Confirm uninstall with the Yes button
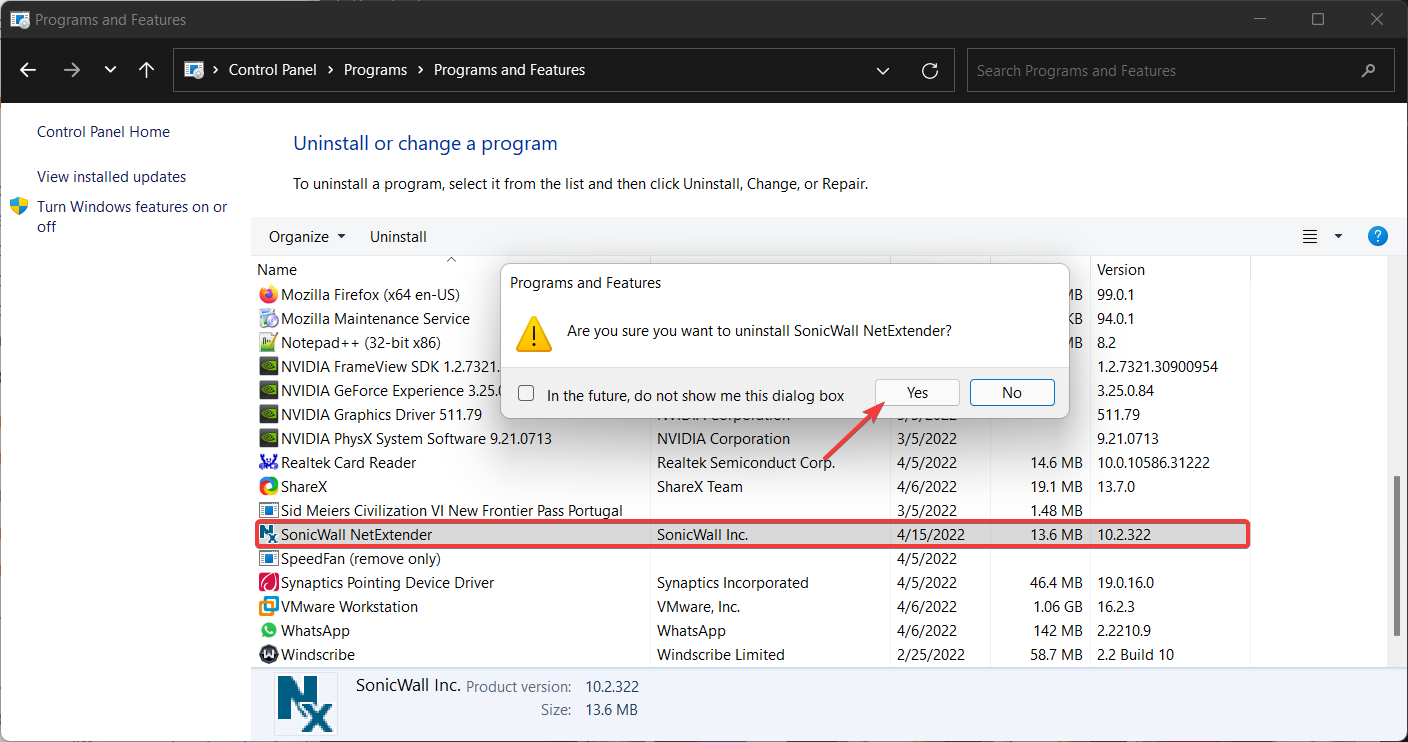Screen dimensions: 1408x742 (x=917, y=392)
